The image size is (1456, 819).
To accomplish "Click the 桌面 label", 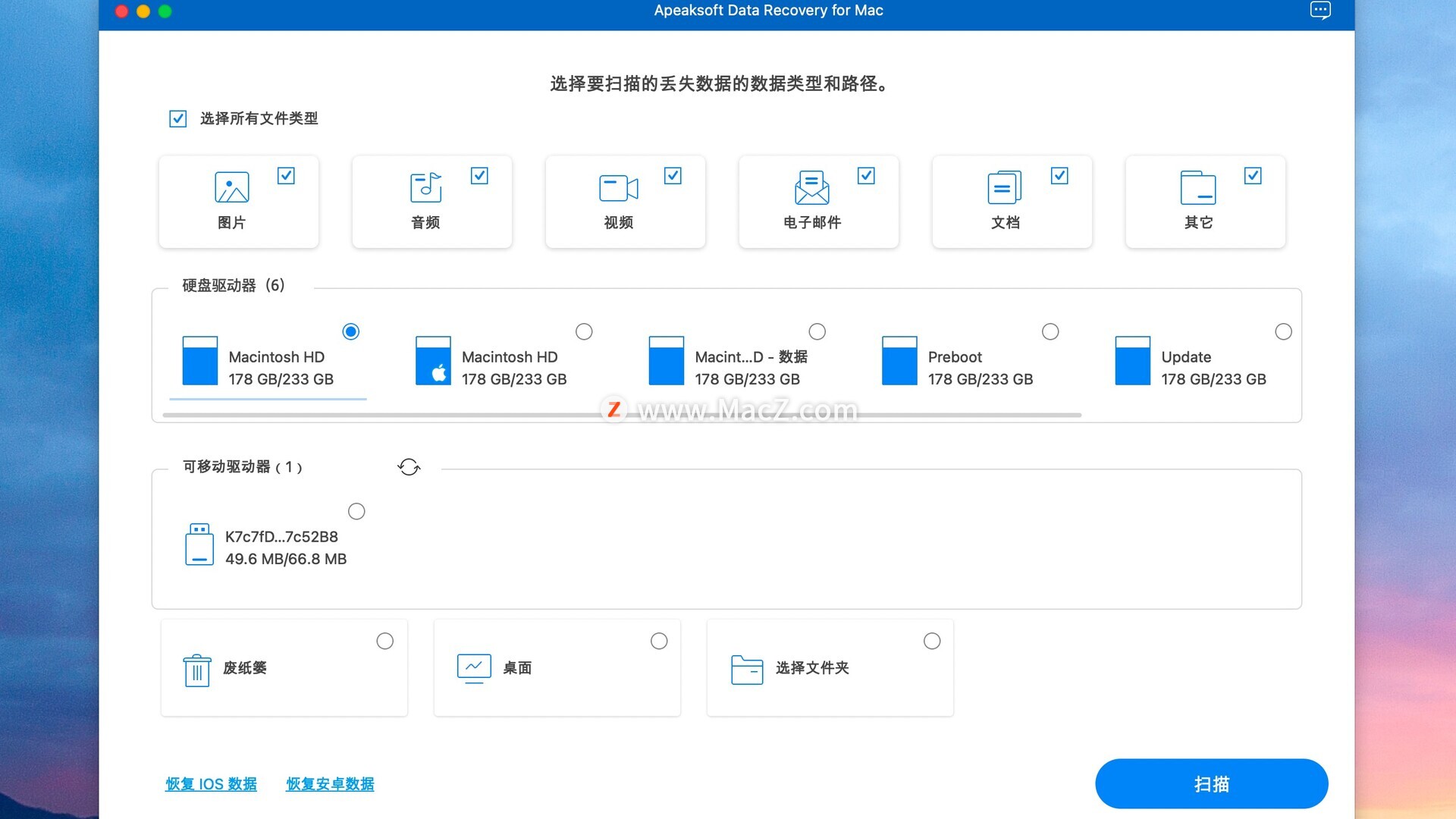I will tap(517, 668).
